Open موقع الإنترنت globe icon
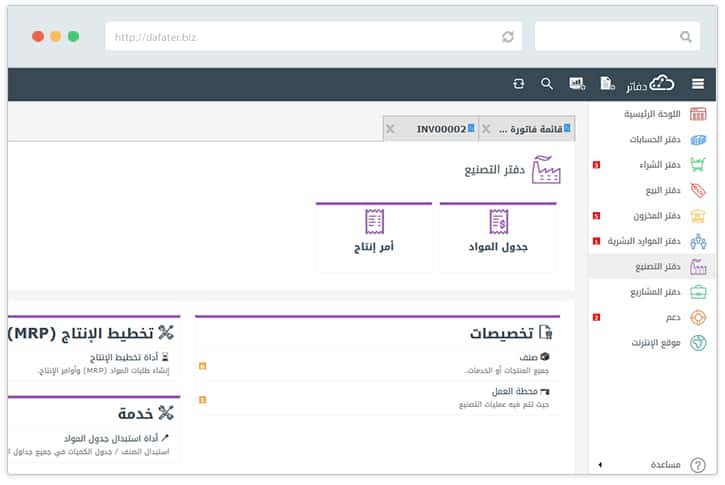Image resolution: width=725 pixels, height=485 pixels. click(698, 343)
